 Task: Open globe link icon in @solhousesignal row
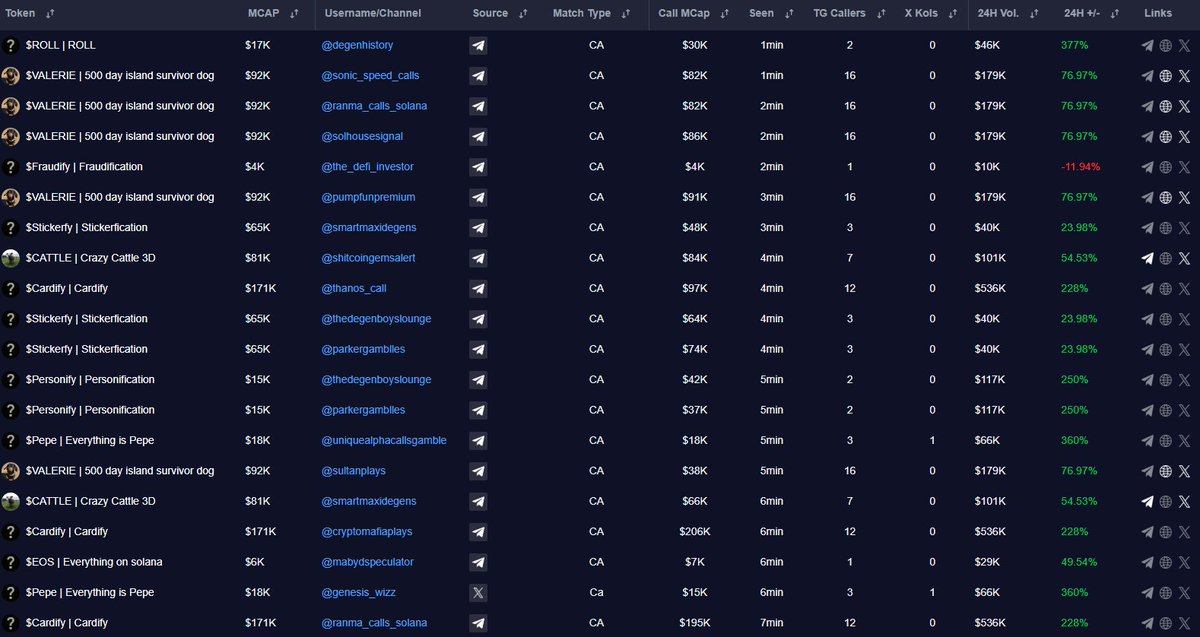click(1165, 137)
